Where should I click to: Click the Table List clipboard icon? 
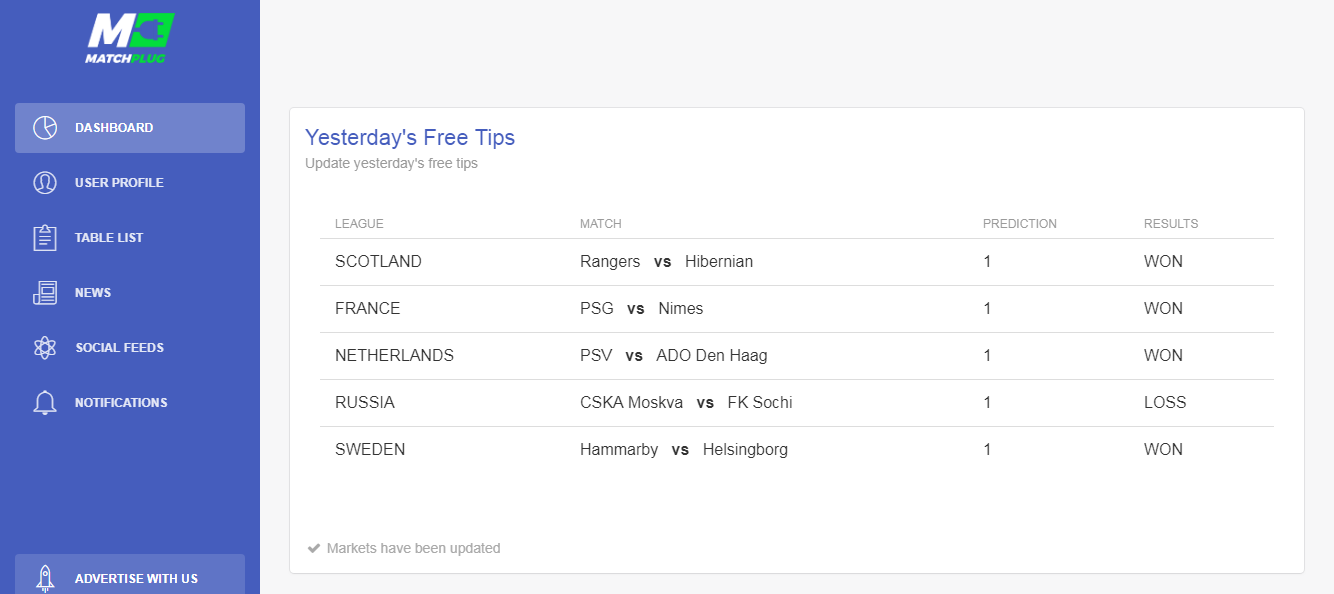click(x=45, y=238)
